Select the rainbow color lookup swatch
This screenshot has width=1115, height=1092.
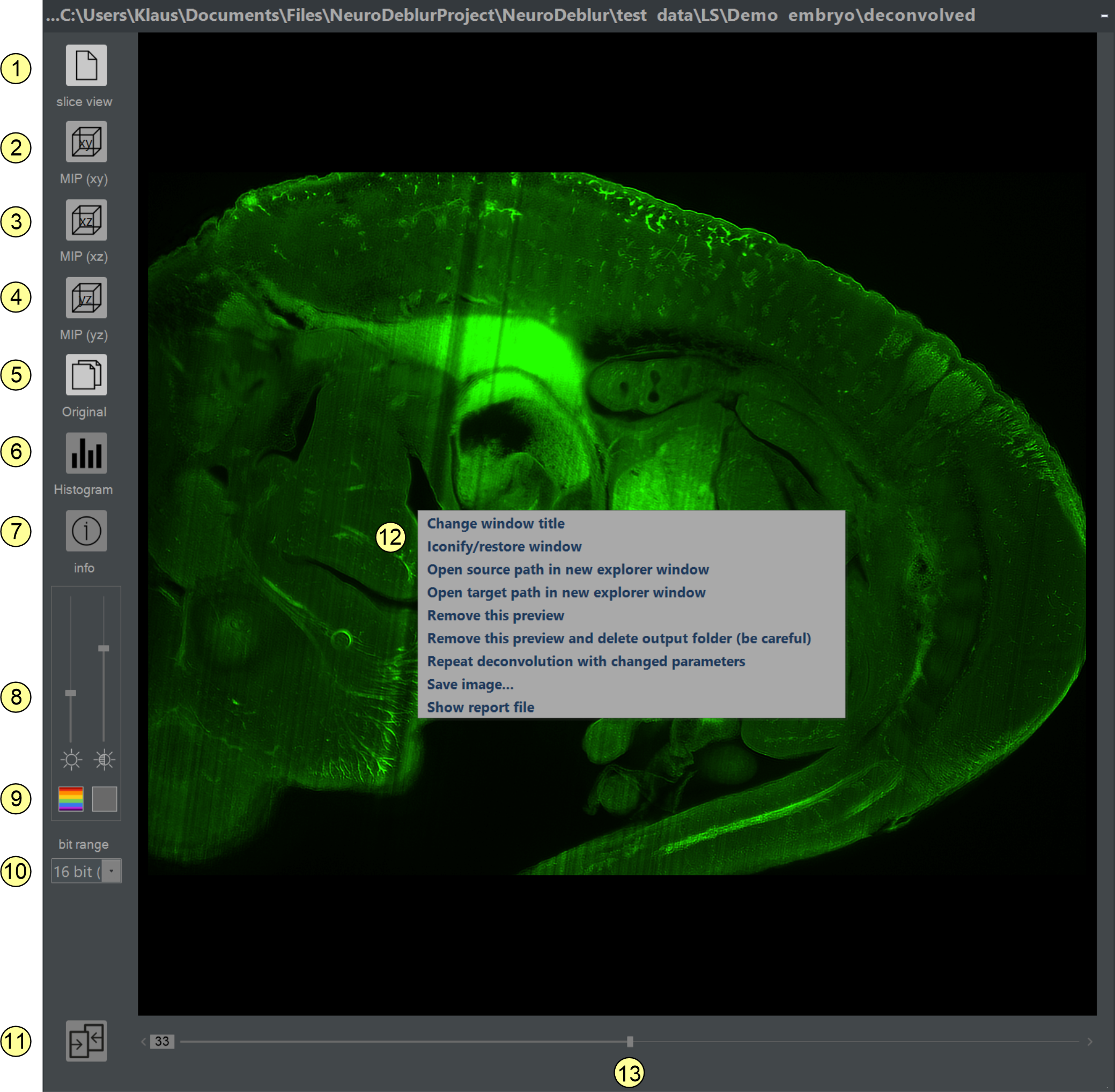click(71, 799)
